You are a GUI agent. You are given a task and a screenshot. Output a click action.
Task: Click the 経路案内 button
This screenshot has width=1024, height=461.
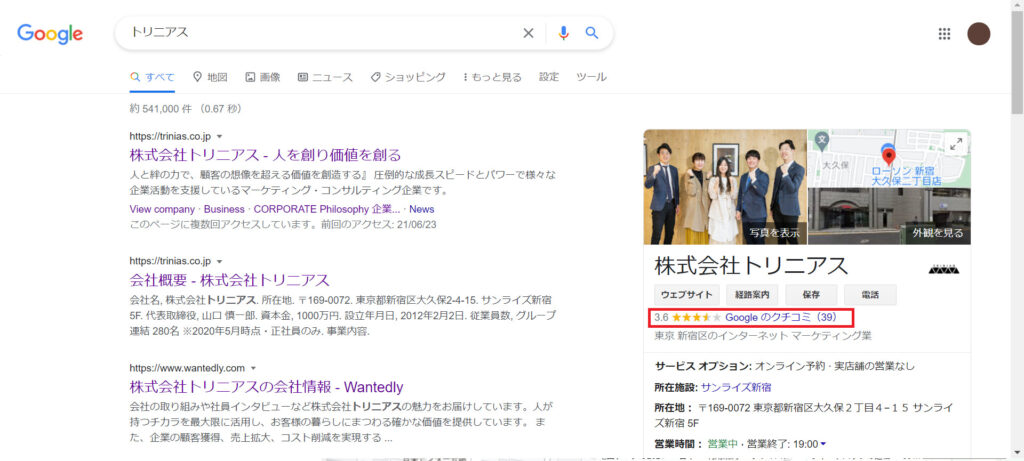[x=752, y=294]
